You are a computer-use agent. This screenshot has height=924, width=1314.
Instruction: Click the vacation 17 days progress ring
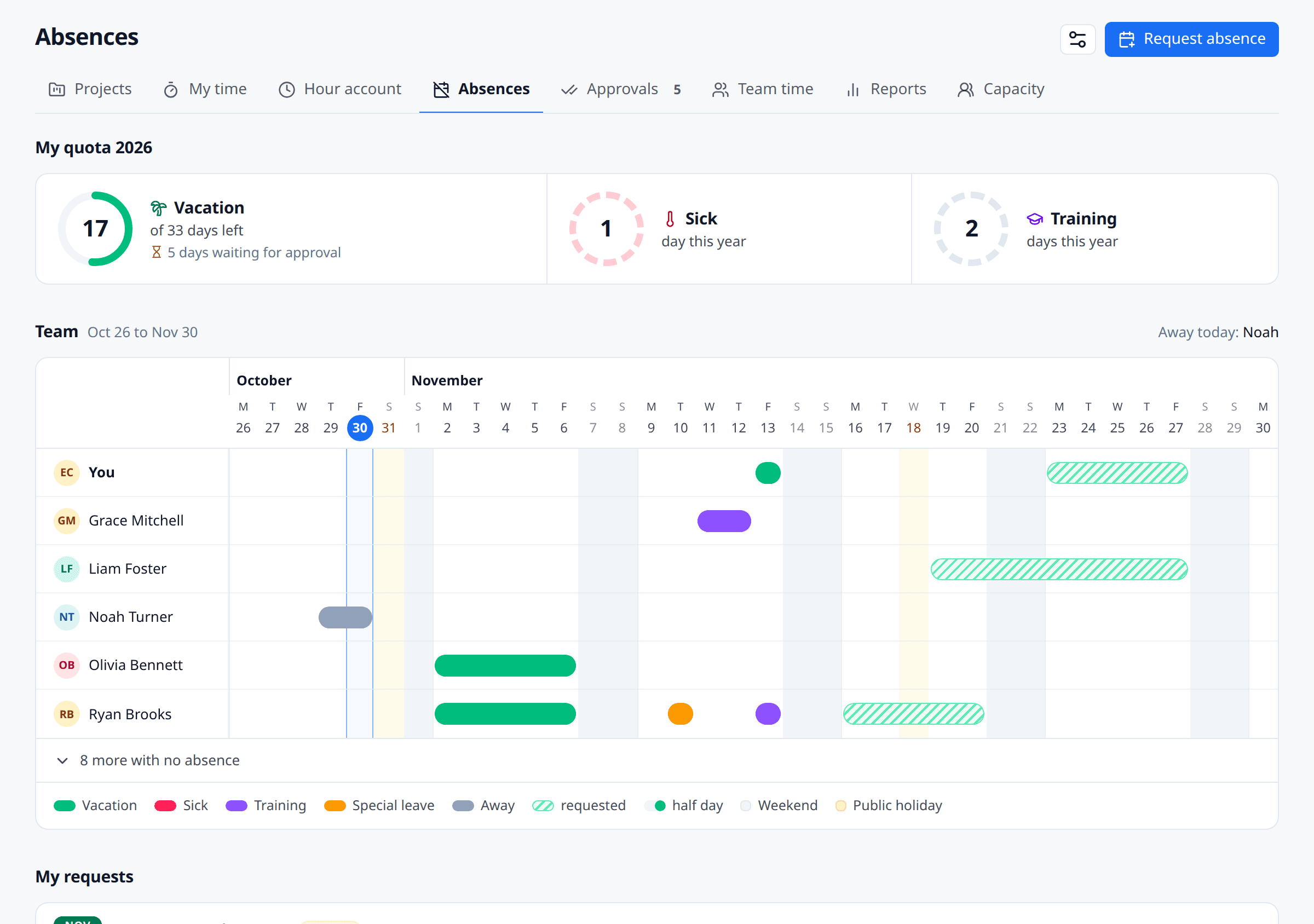pos(95,229)
